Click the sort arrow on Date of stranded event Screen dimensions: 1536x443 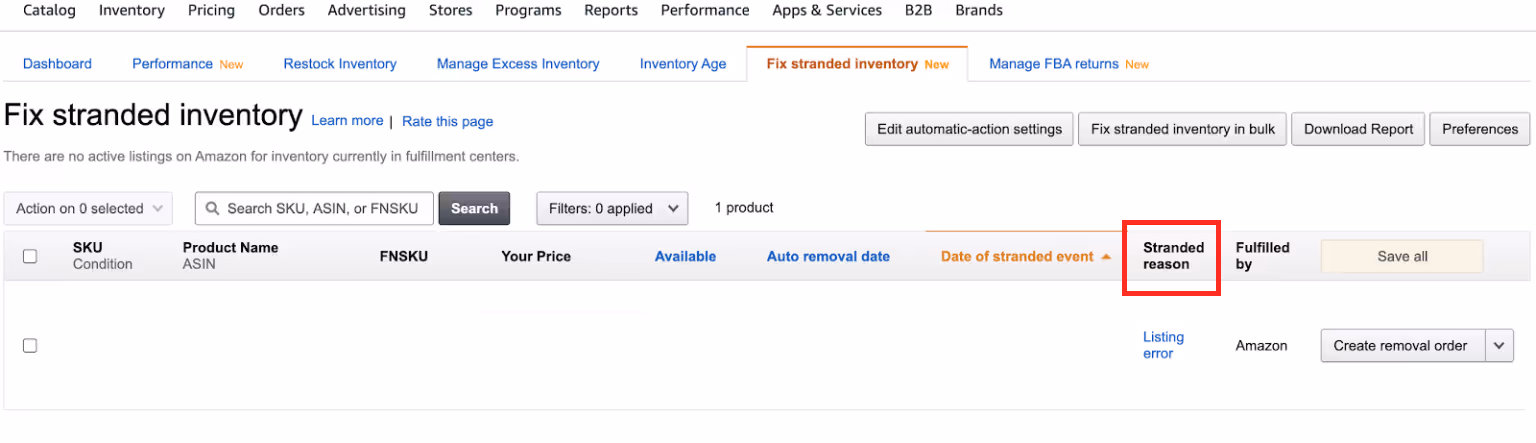pos(1106,257)
